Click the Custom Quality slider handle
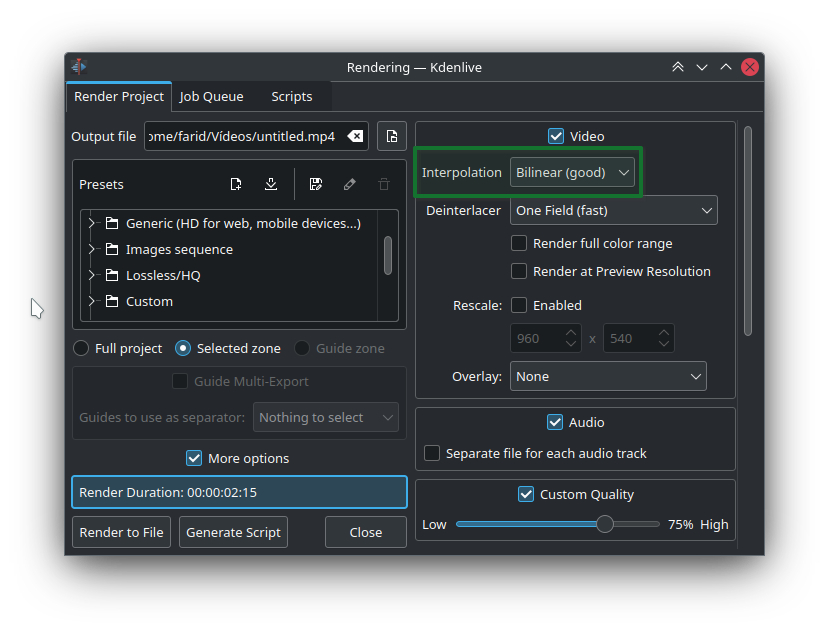 point(605,524)
